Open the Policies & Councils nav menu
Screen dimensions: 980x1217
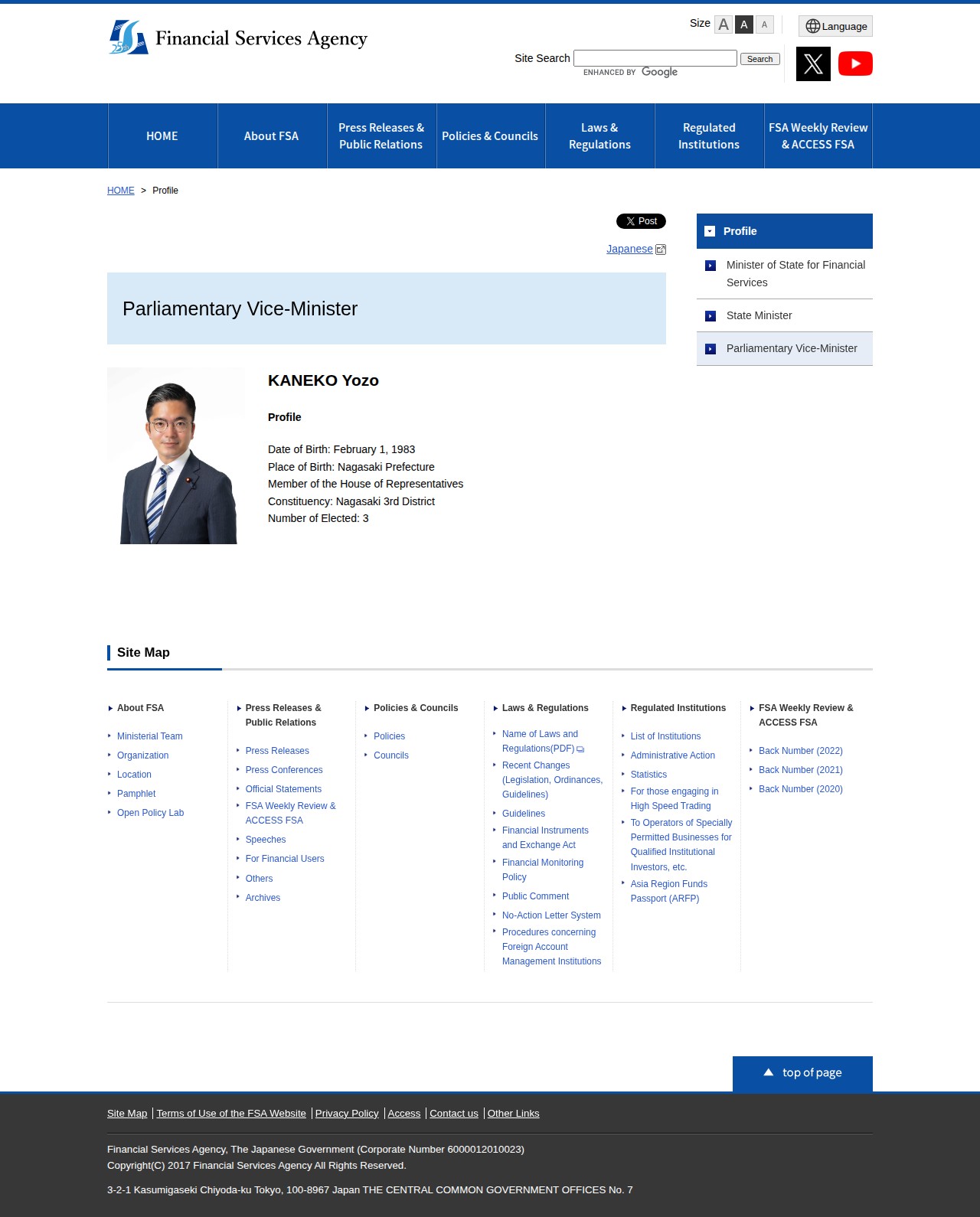pos(490,136)
